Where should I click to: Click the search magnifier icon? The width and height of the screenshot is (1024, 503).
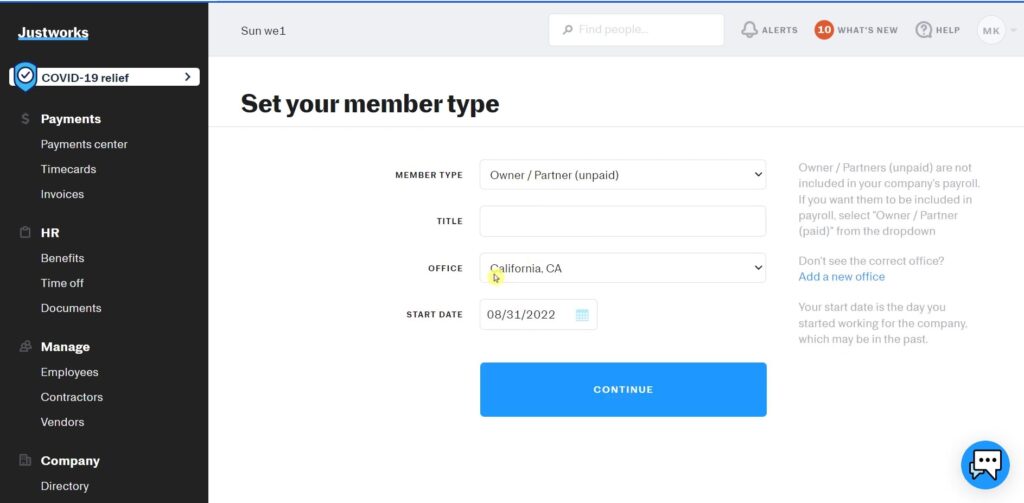(x=568, y=29)
